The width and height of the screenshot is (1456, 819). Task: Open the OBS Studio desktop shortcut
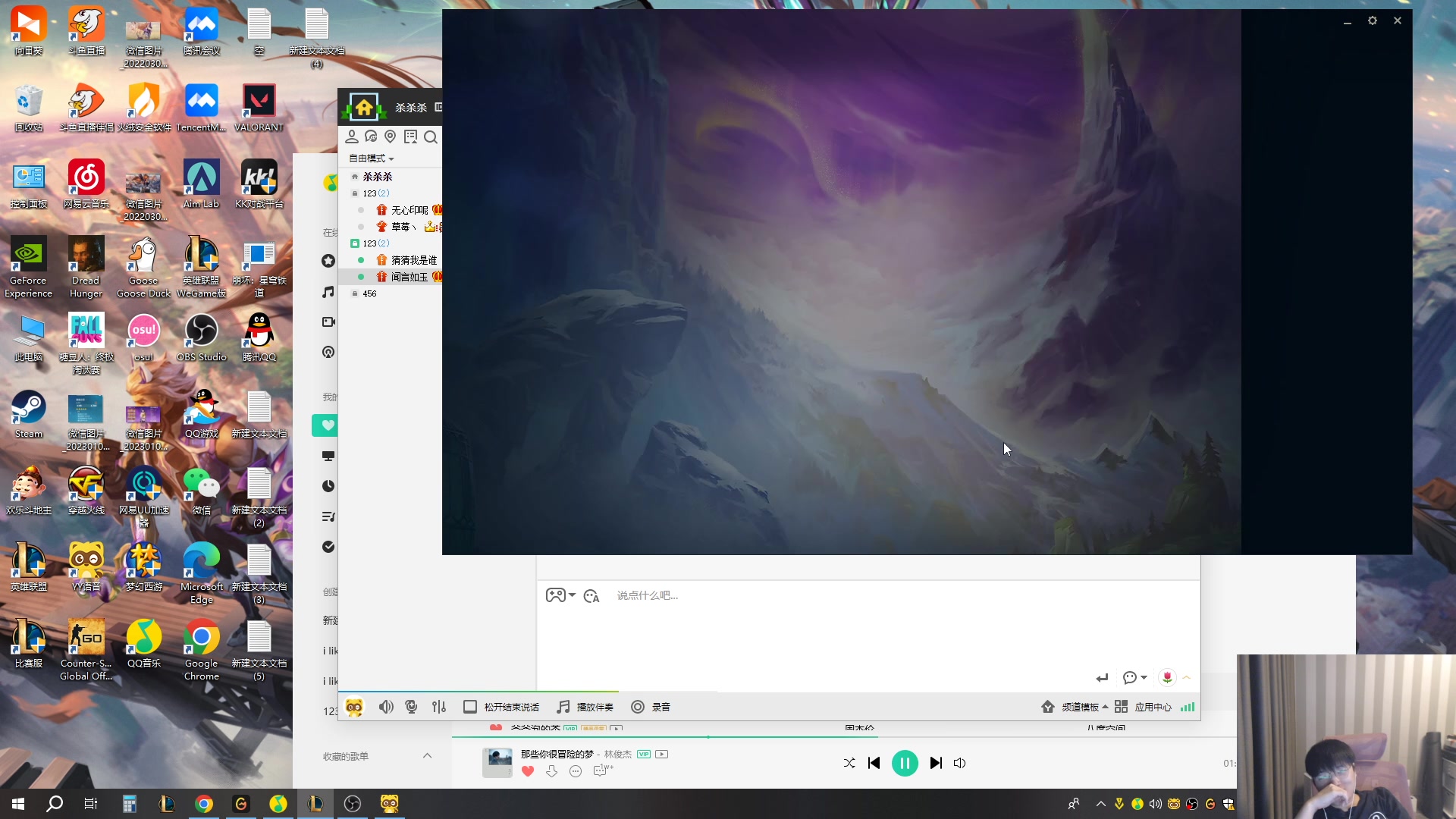(202, 338)
